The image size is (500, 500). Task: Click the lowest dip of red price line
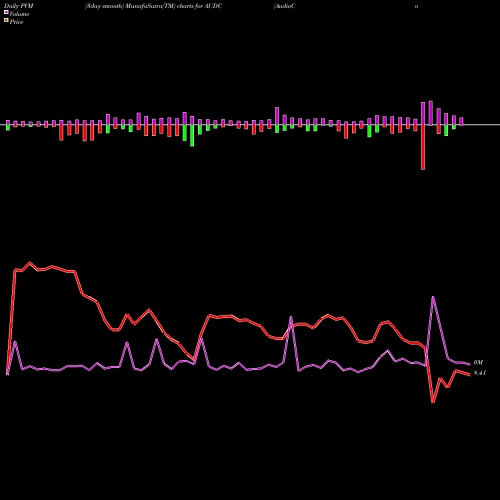[x=433, y=402]
